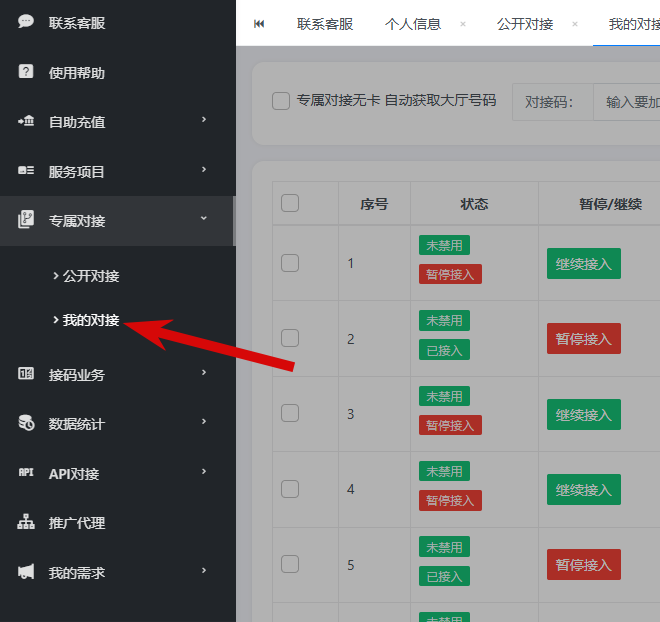Click the API对接 icon in sidebar
Image resolution: width=660 pixels, height=622 pixels.
pos(26,472)
